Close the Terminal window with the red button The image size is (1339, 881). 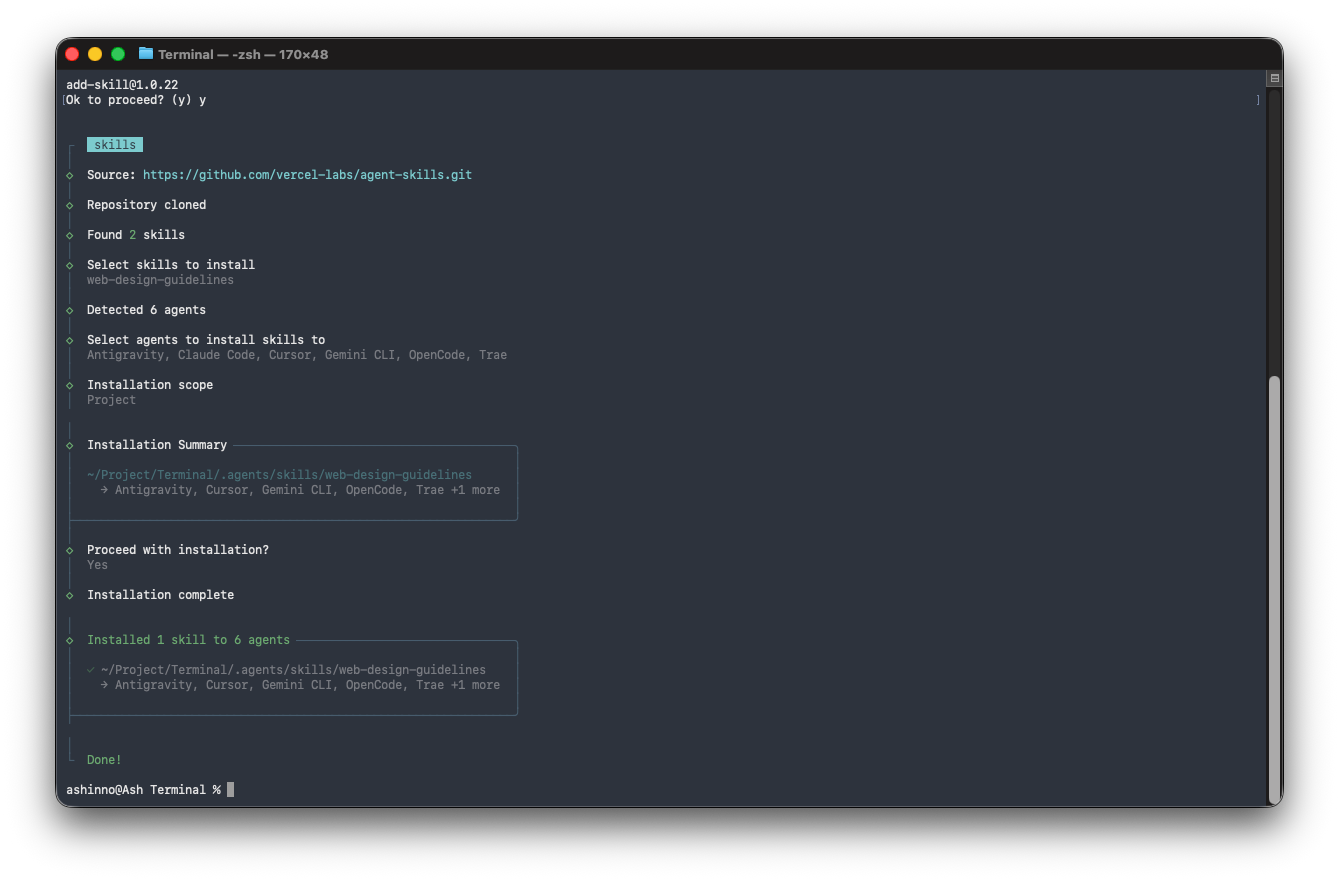pyautogui.click(x=72, y=54)
